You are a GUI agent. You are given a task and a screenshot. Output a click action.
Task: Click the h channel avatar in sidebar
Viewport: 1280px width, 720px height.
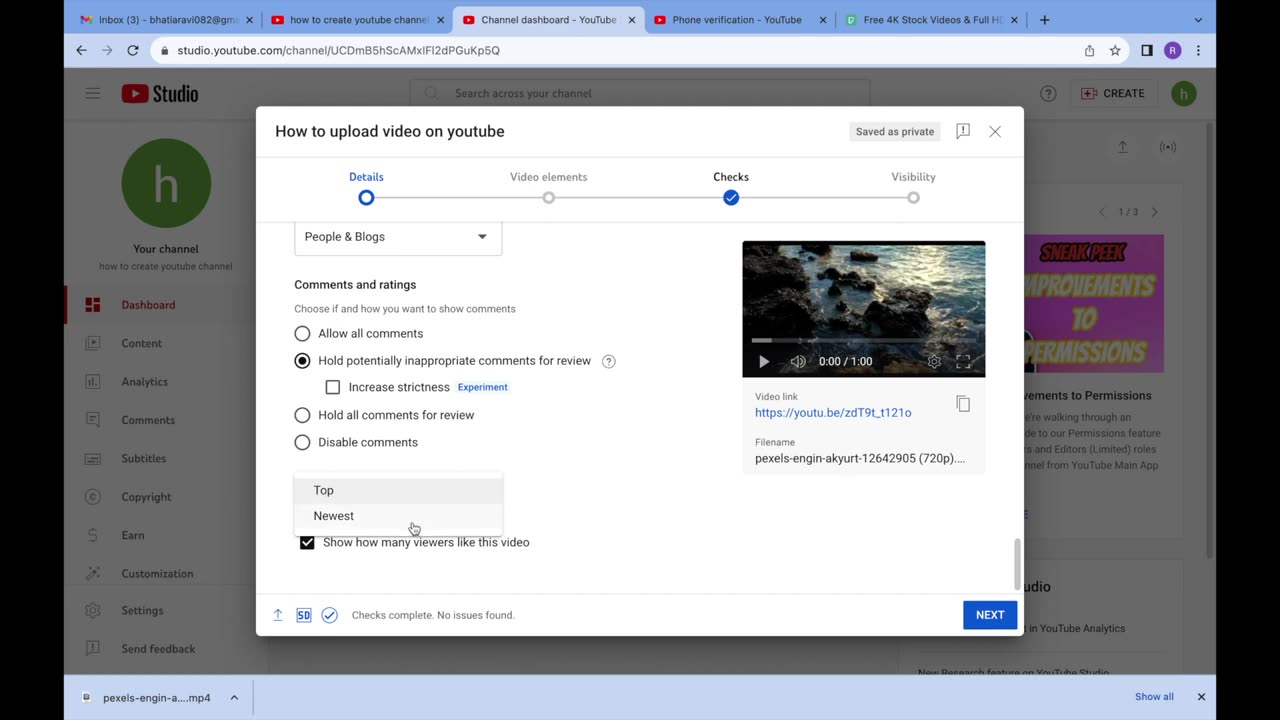point(166,183)
